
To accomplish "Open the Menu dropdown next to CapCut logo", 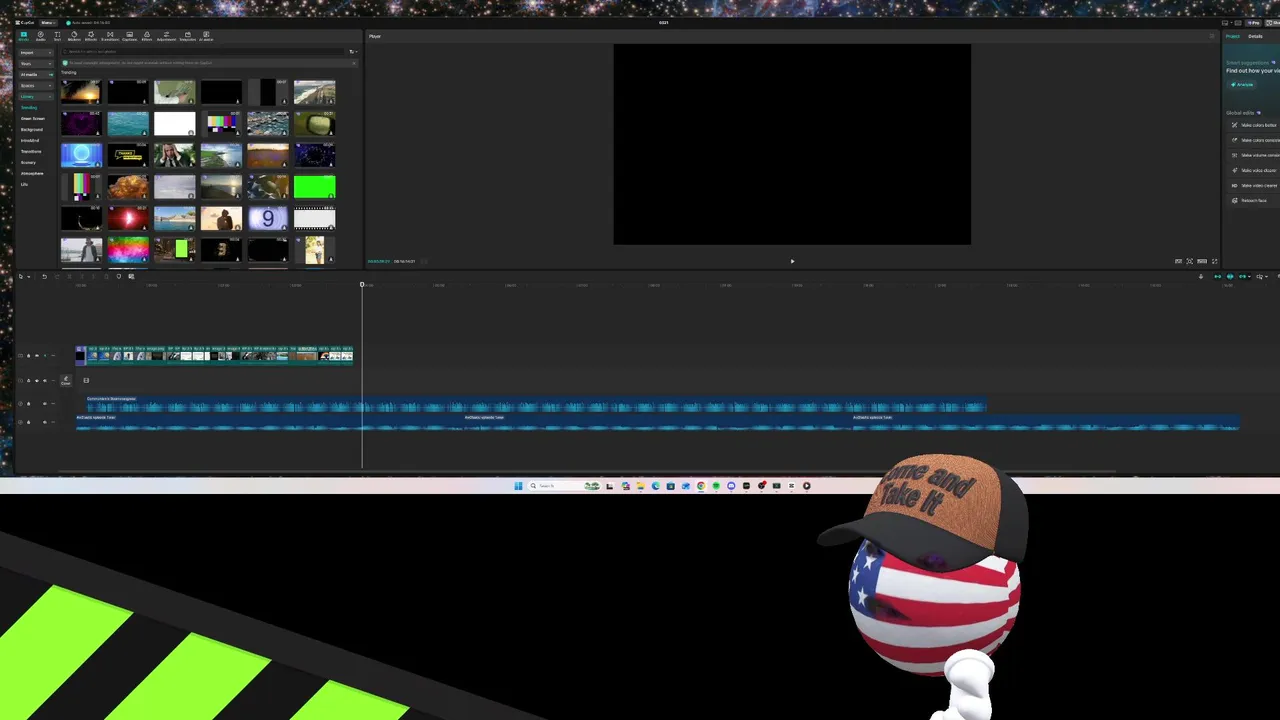I will click(47, 22).
